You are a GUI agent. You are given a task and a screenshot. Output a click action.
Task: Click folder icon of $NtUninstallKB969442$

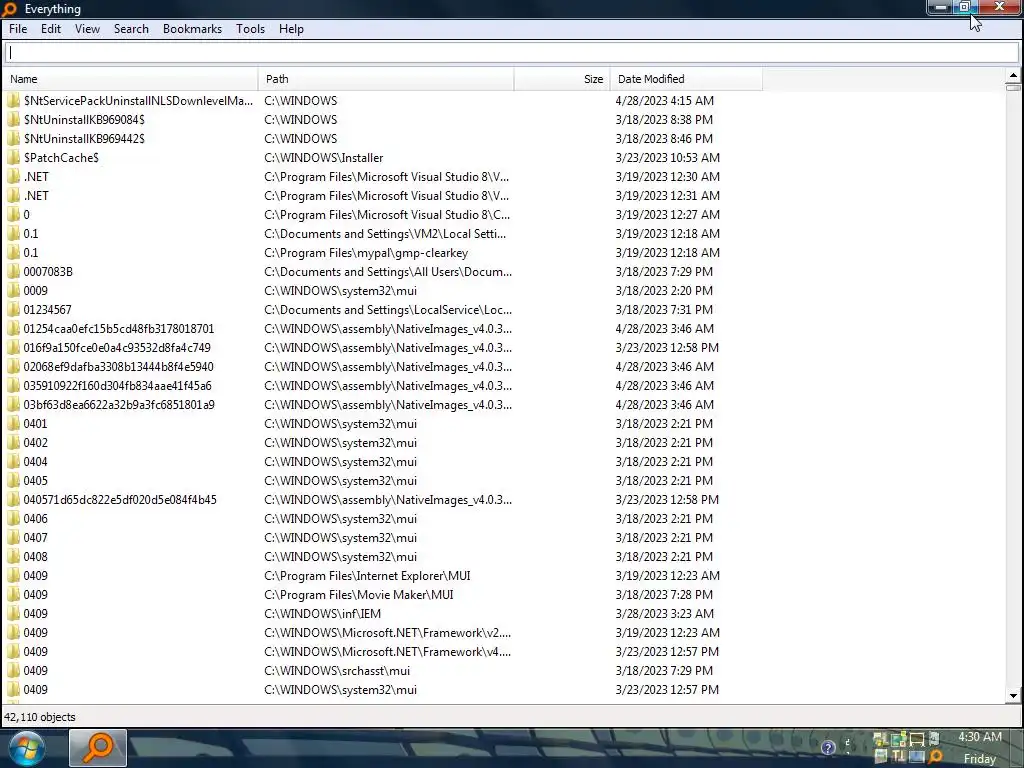(x=13, y=138)
